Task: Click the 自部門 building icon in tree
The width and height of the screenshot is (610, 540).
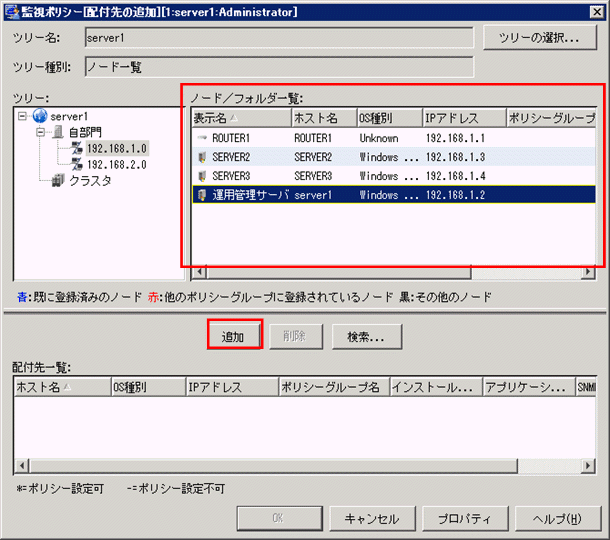Action: click(x=58, y=133)
